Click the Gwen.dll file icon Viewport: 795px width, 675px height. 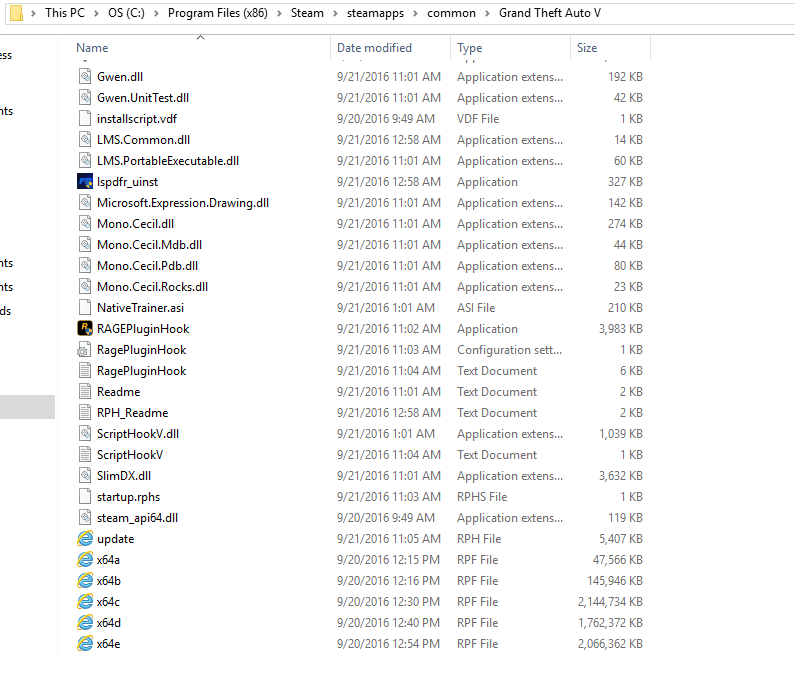85,77
